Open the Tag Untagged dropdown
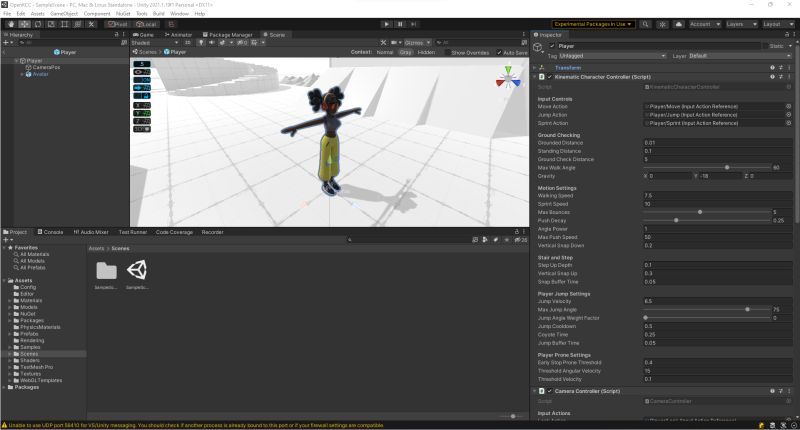The height and width of the screenshot is (430, 800). pos(612,56)
